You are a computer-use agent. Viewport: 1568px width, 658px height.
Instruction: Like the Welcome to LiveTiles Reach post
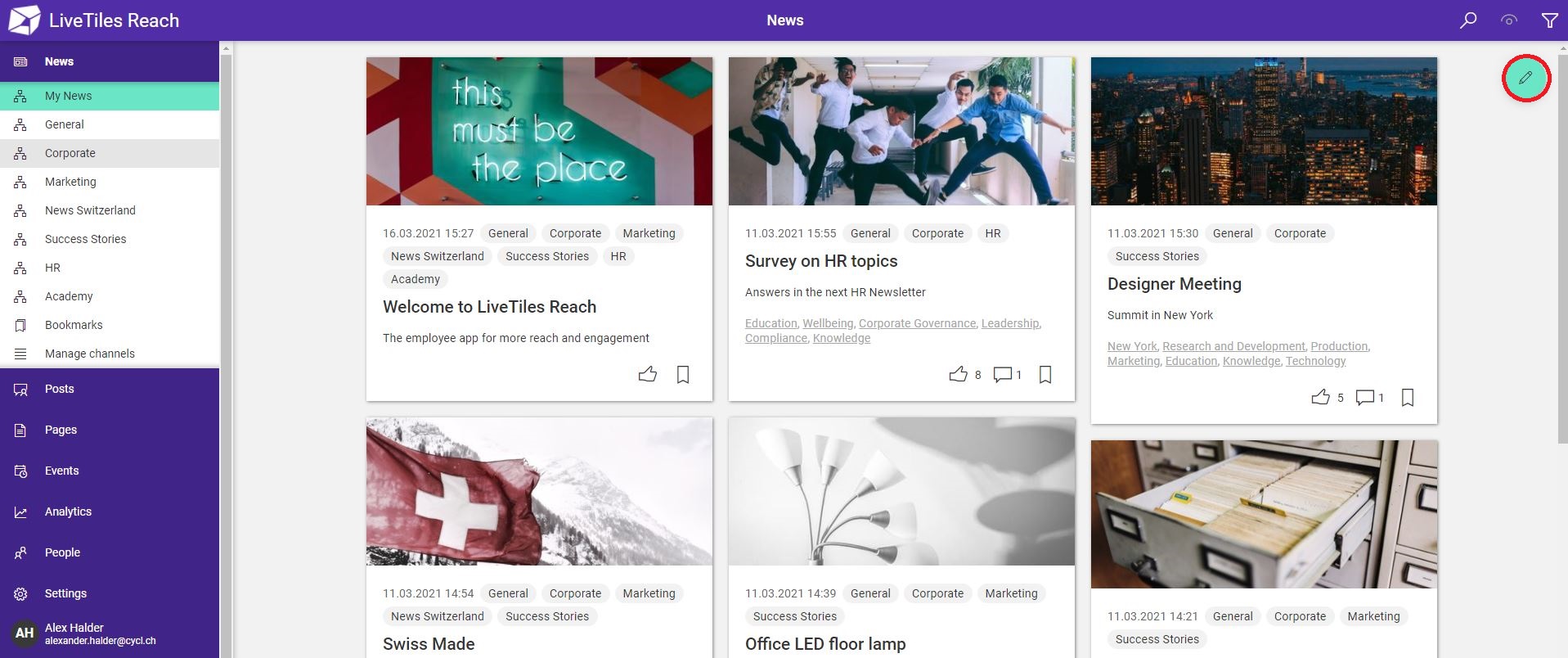pos(648,375)
